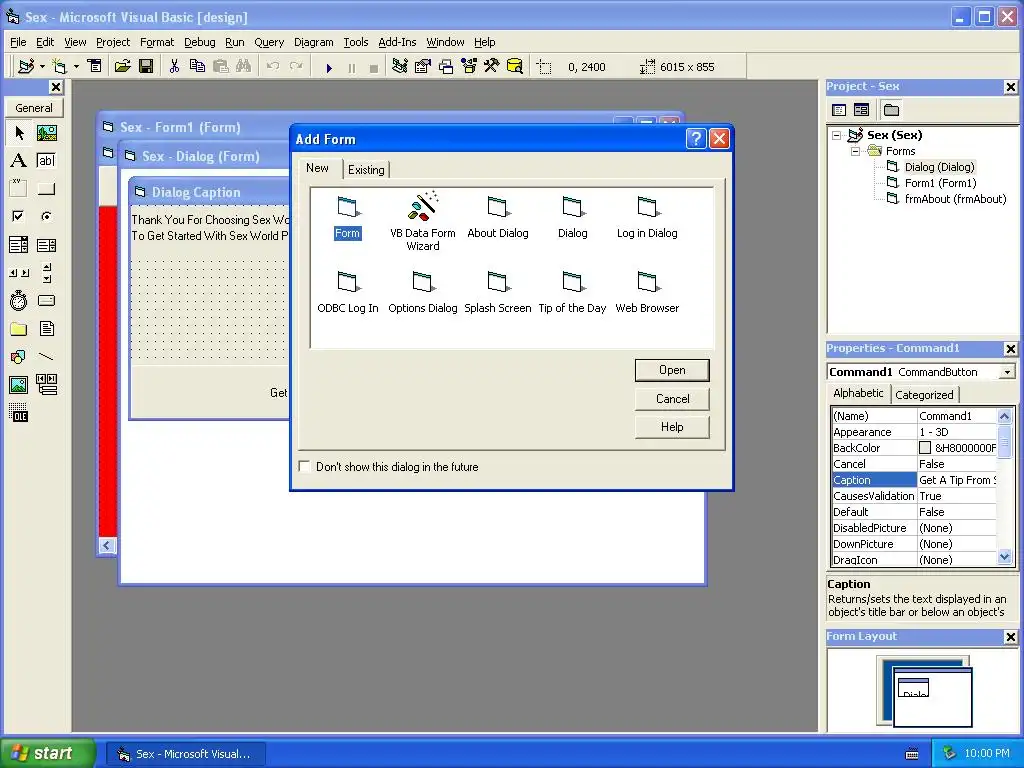Image resolution: width=1024 pixels, height=768 pixels.
Task: Click the Open button in Add Form
Action: tap(672, 370)
